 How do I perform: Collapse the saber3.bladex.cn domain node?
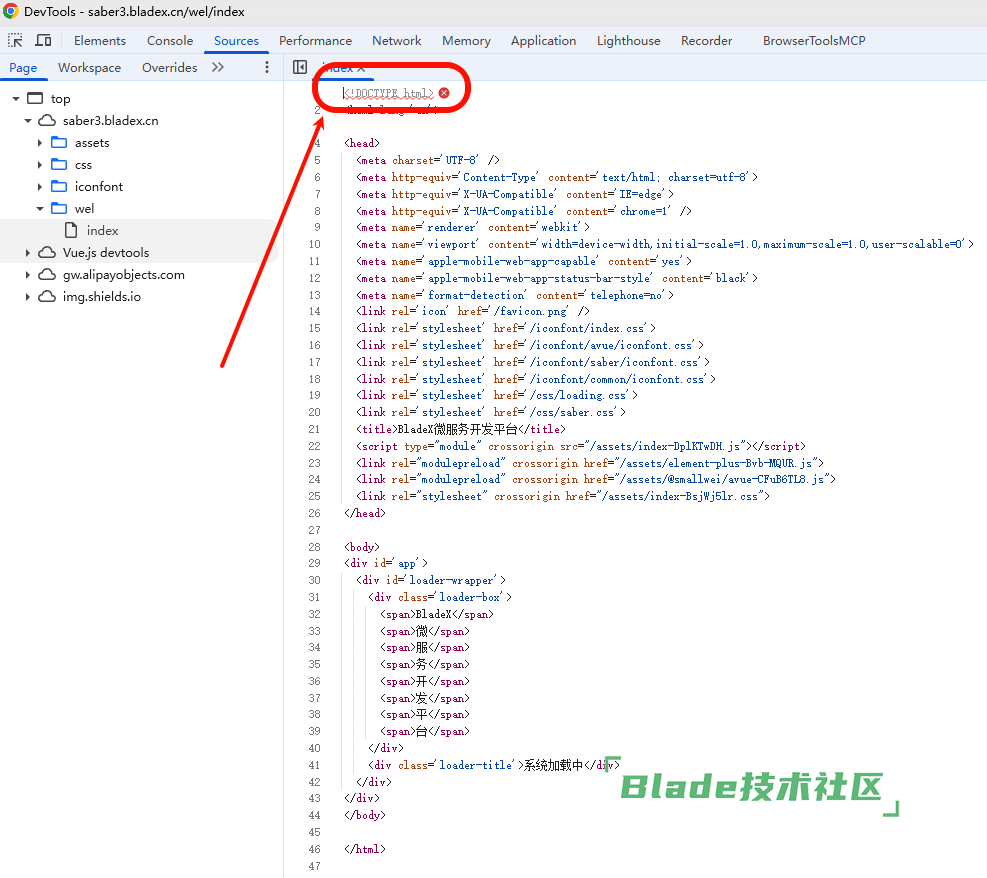28,121
